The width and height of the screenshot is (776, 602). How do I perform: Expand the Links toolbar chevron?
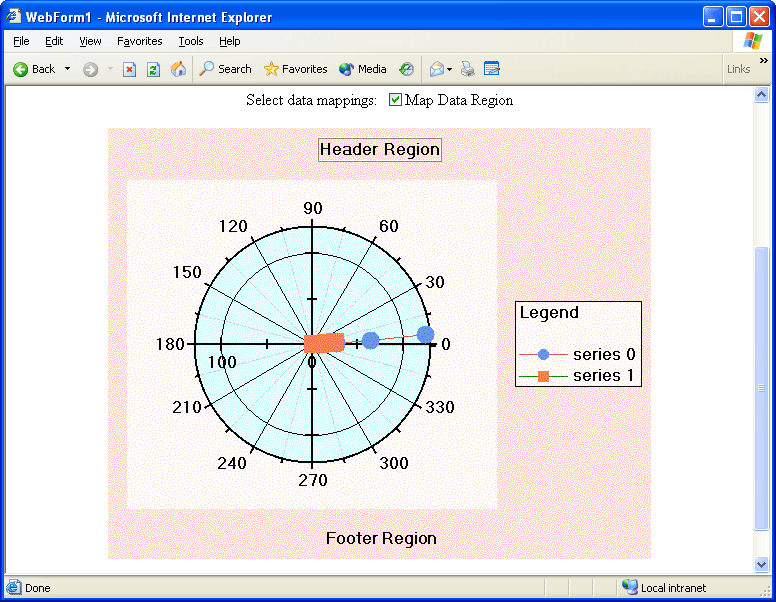click(x=764, y=61)
